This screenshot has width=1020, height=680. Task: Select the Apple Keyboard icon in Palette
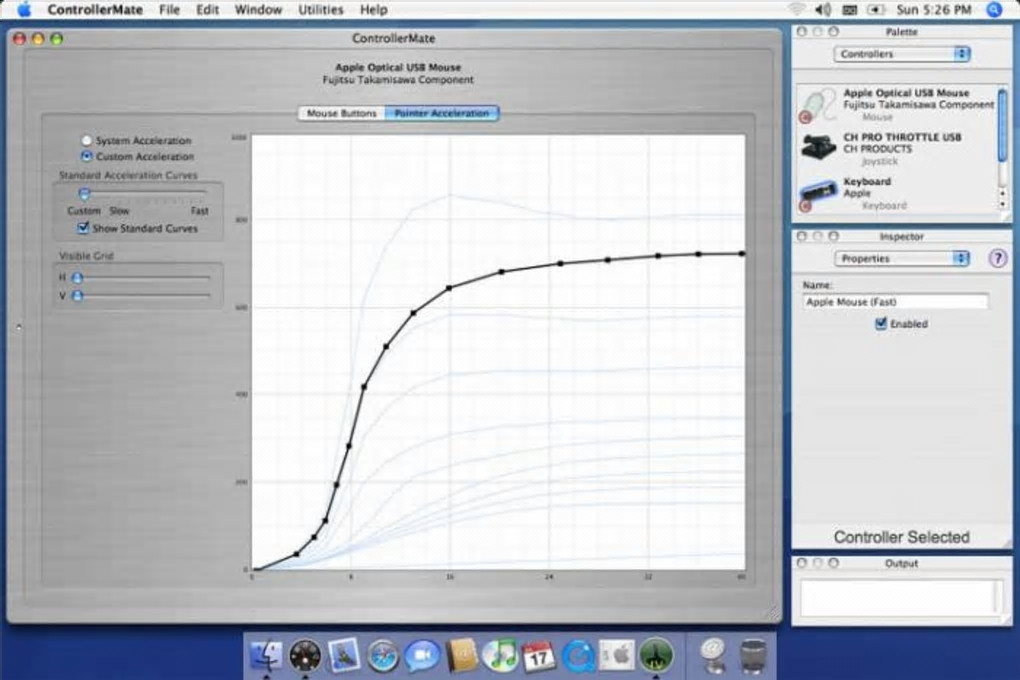[818, 193]
